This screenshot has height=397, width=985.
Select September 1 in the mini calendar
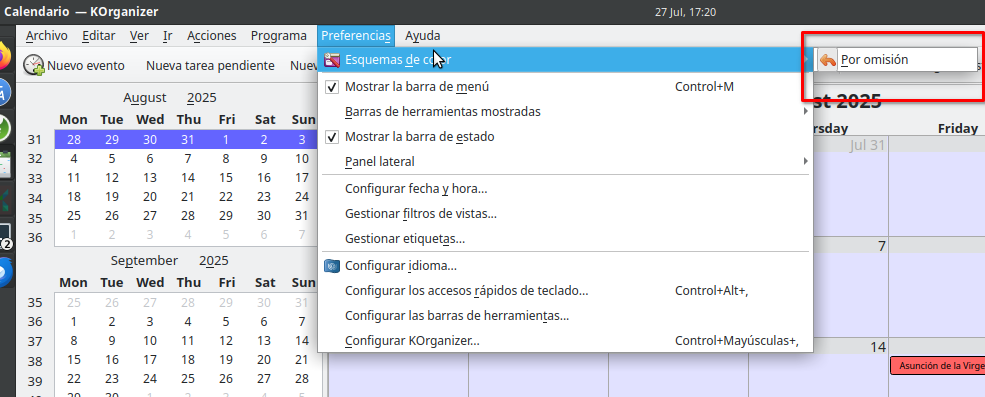(x=73, y=322)
